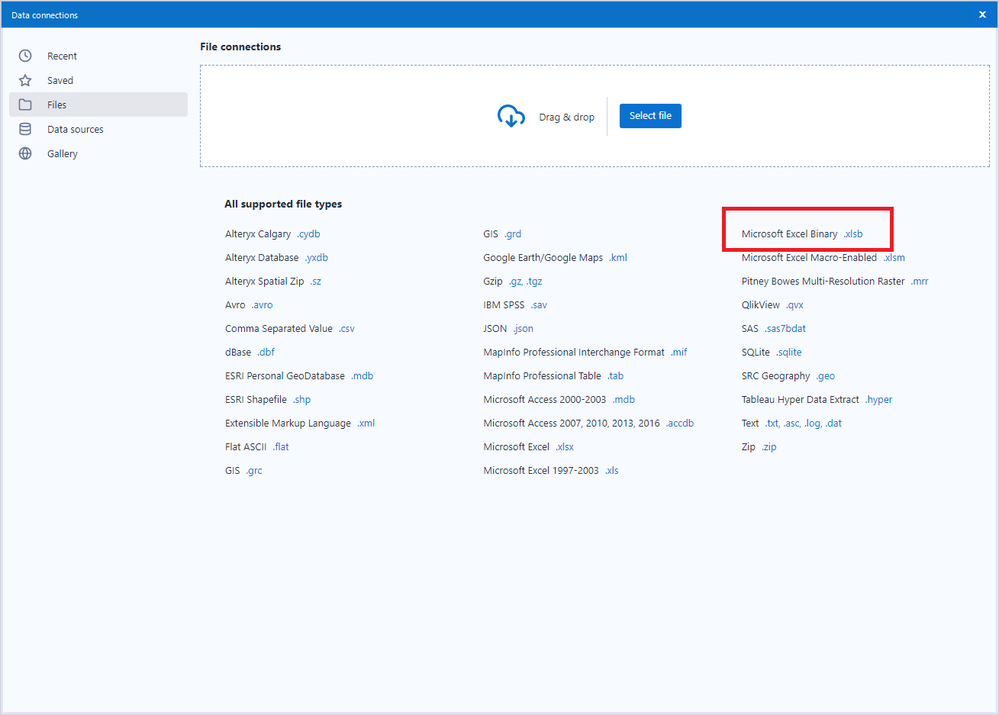Viewport: 999px width, 715px height.
Task: Choose the Access 2000-2003 .mdb link
Action: coord(623,400)
